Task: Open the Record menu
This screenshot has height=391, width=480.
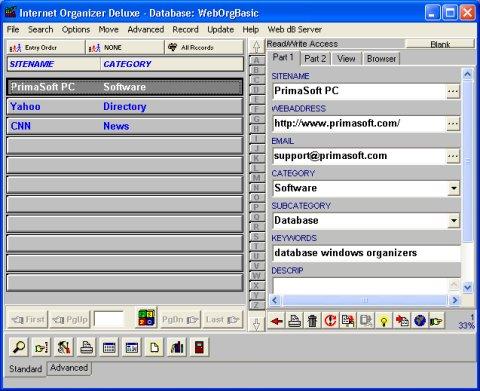Action: (185, 30)
